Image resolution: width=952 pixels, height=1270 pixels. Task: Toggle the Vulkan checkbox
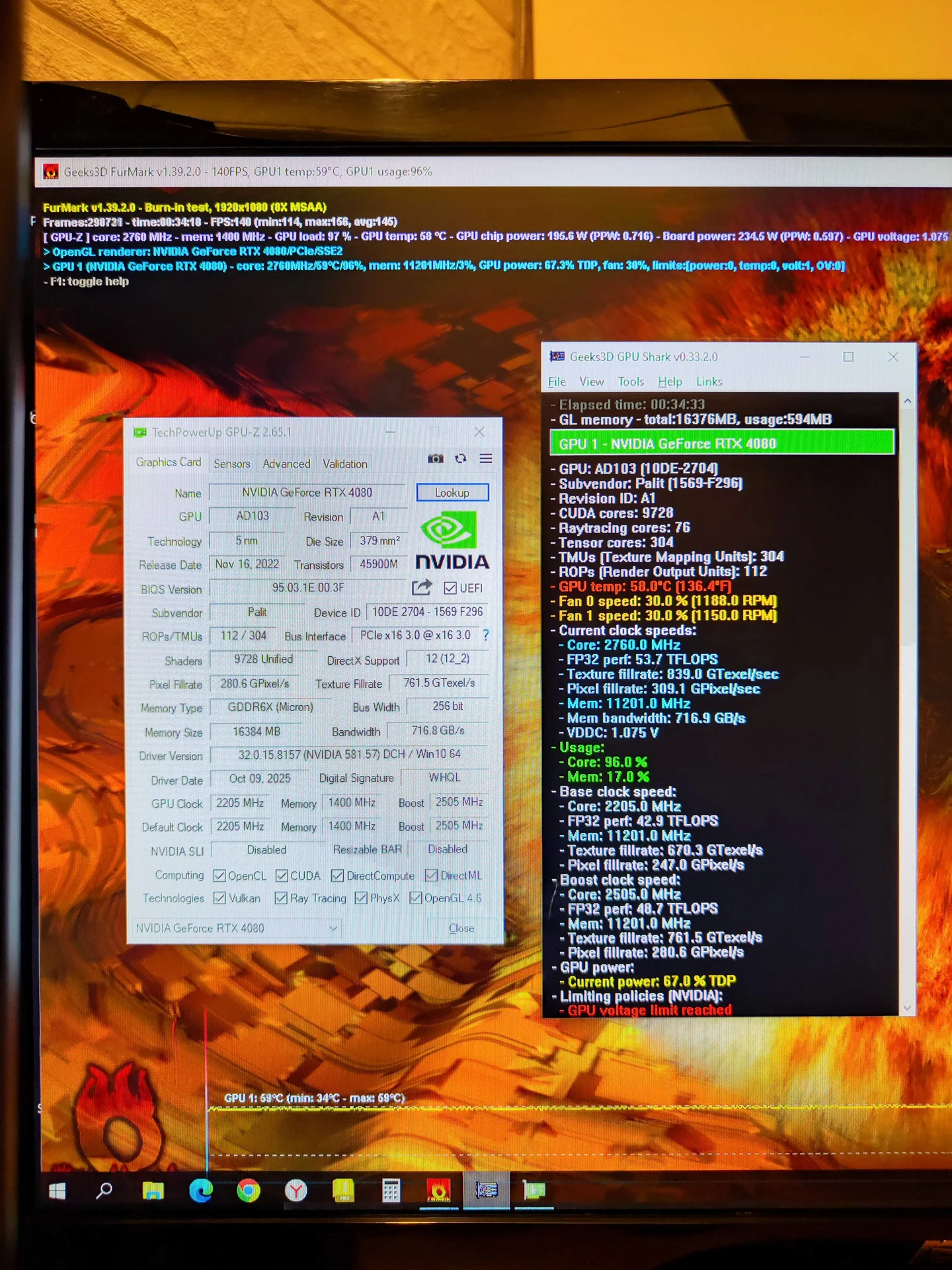[219, 898]
